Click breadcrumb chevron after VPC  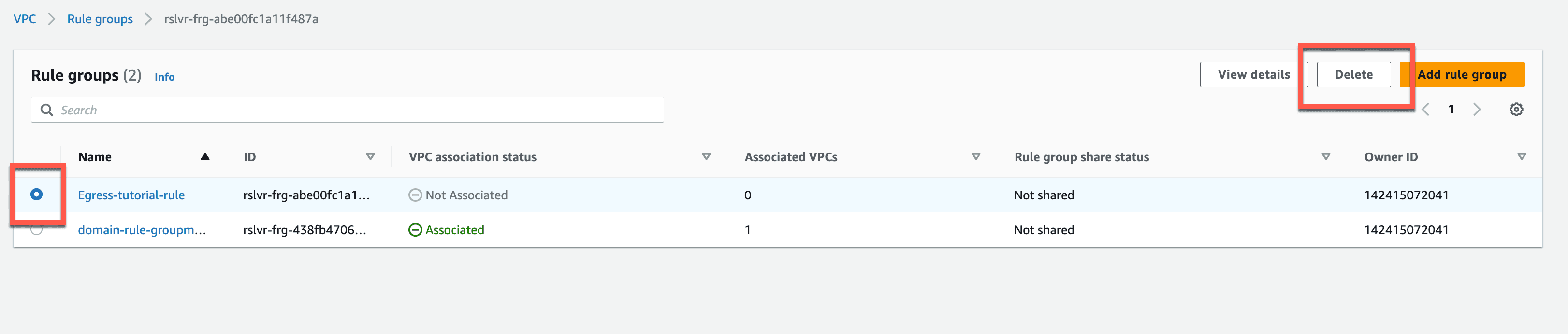click(x=52, y=19)
